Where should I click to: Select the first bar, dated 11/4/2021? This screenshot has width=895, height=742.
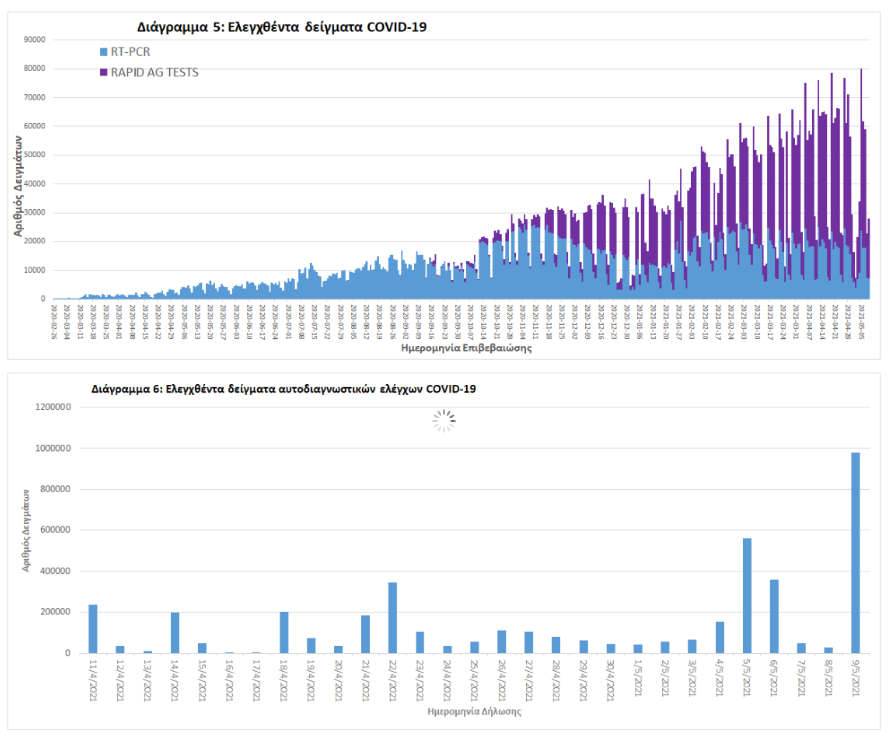point(93,629)
